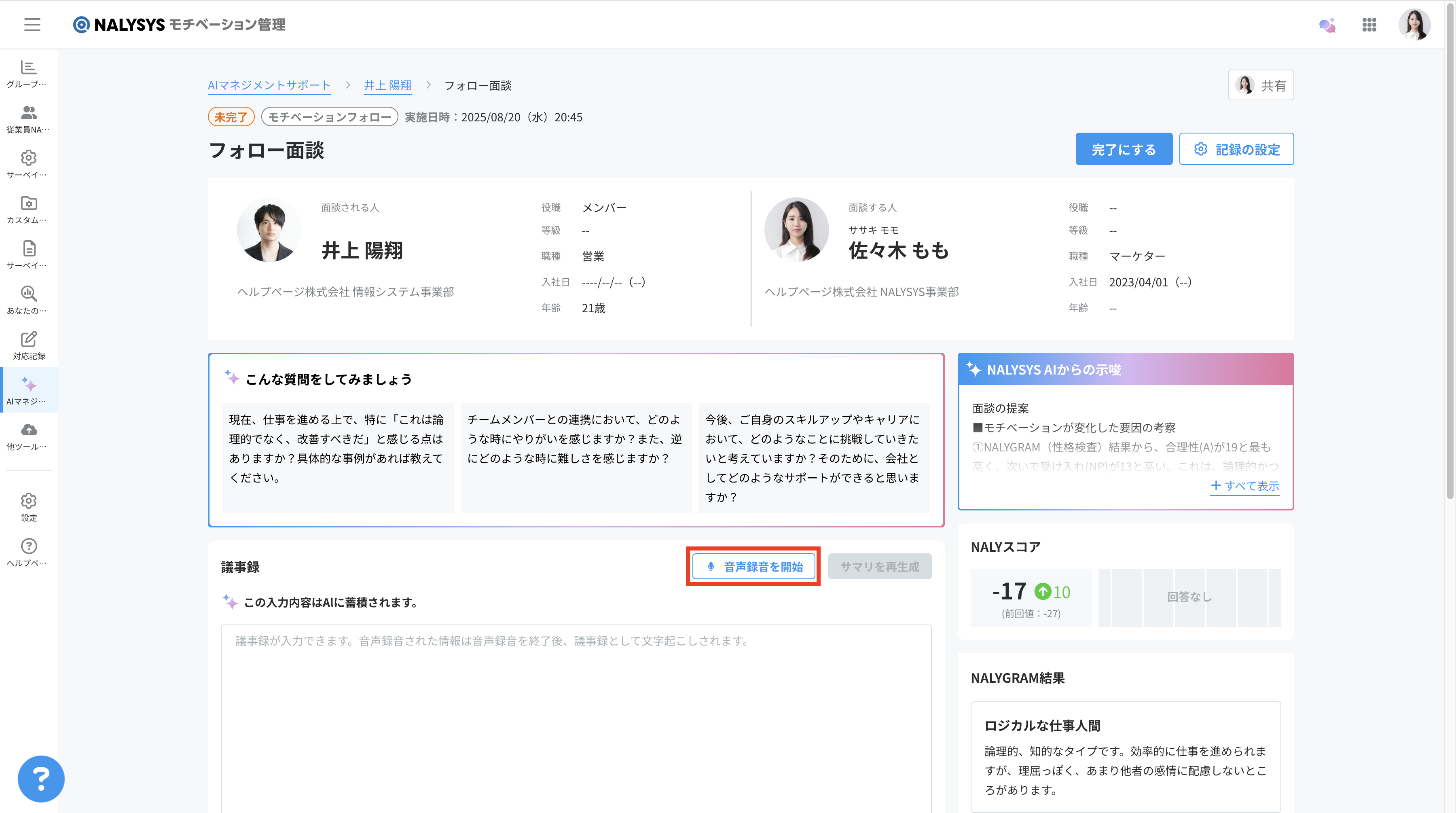1456x813 pixels.
Task: Select the suggested question about スキルアップやキャリア
Action: click(814, 457)
